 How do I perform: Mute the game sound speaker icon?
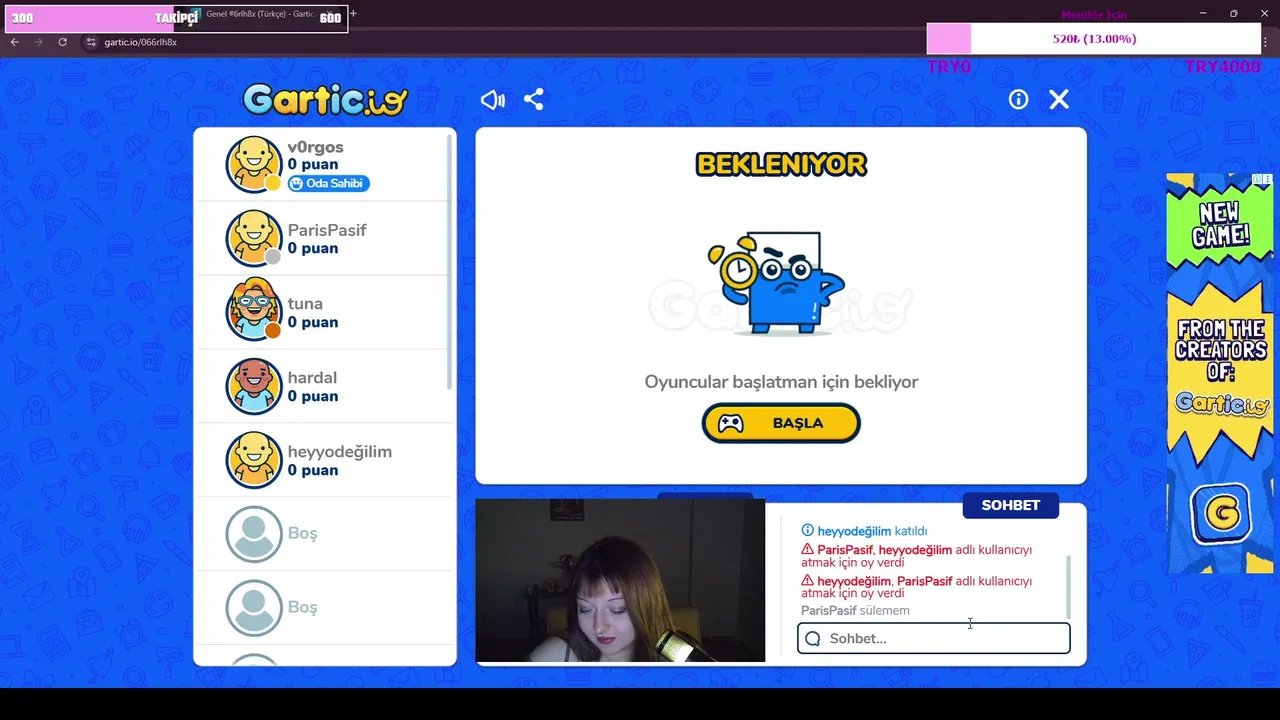pyautogui.click(x=493, y=100)
